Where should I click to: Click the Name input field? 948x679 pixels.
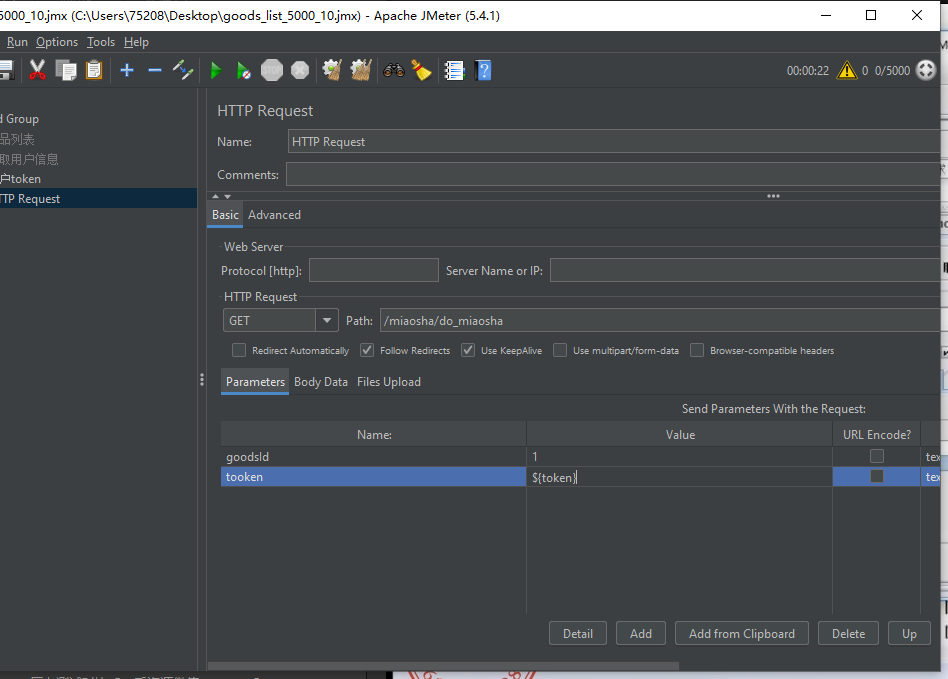pyautogui.click(x=614, y=141)
